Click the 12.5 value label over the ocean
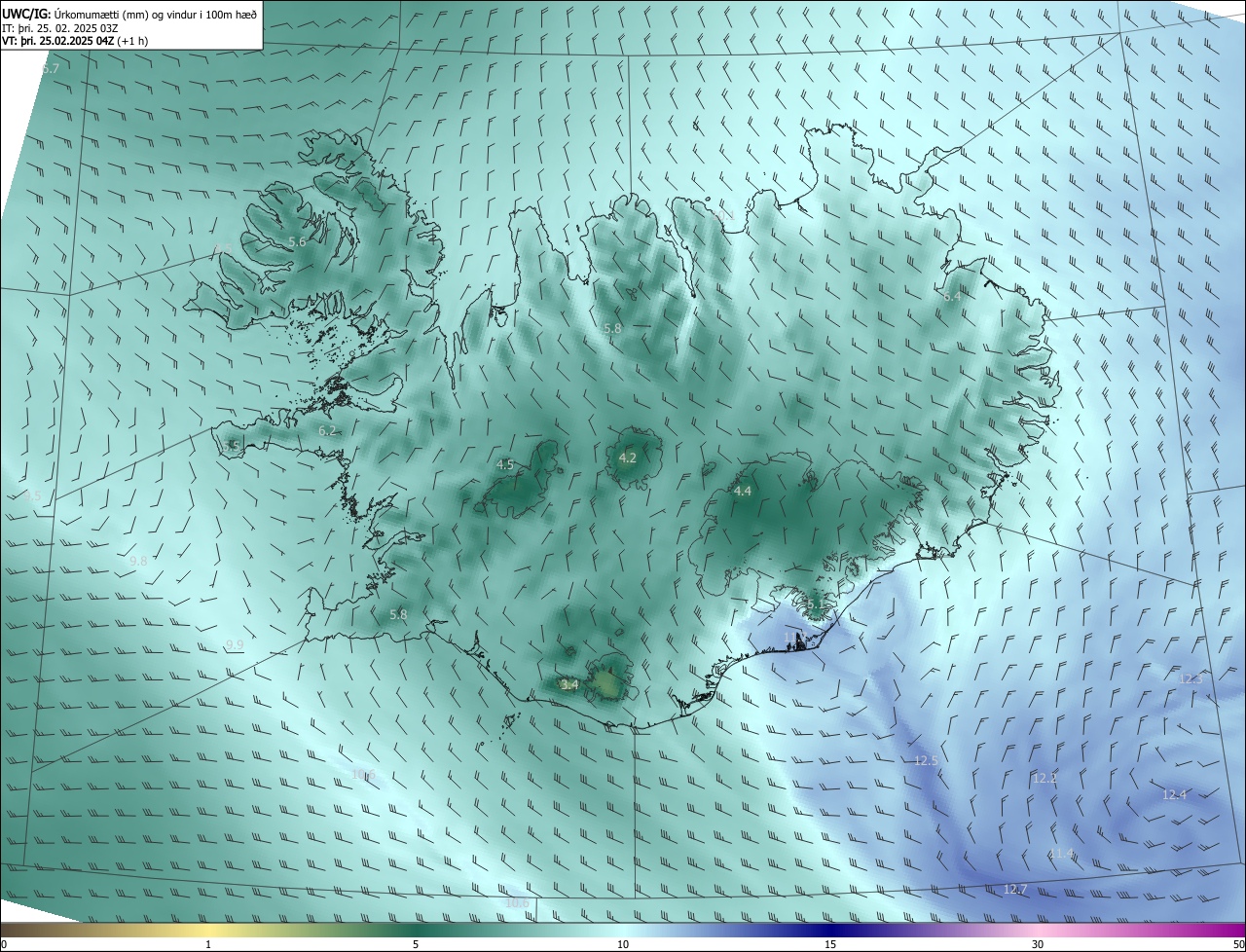 tap(926, 760)
